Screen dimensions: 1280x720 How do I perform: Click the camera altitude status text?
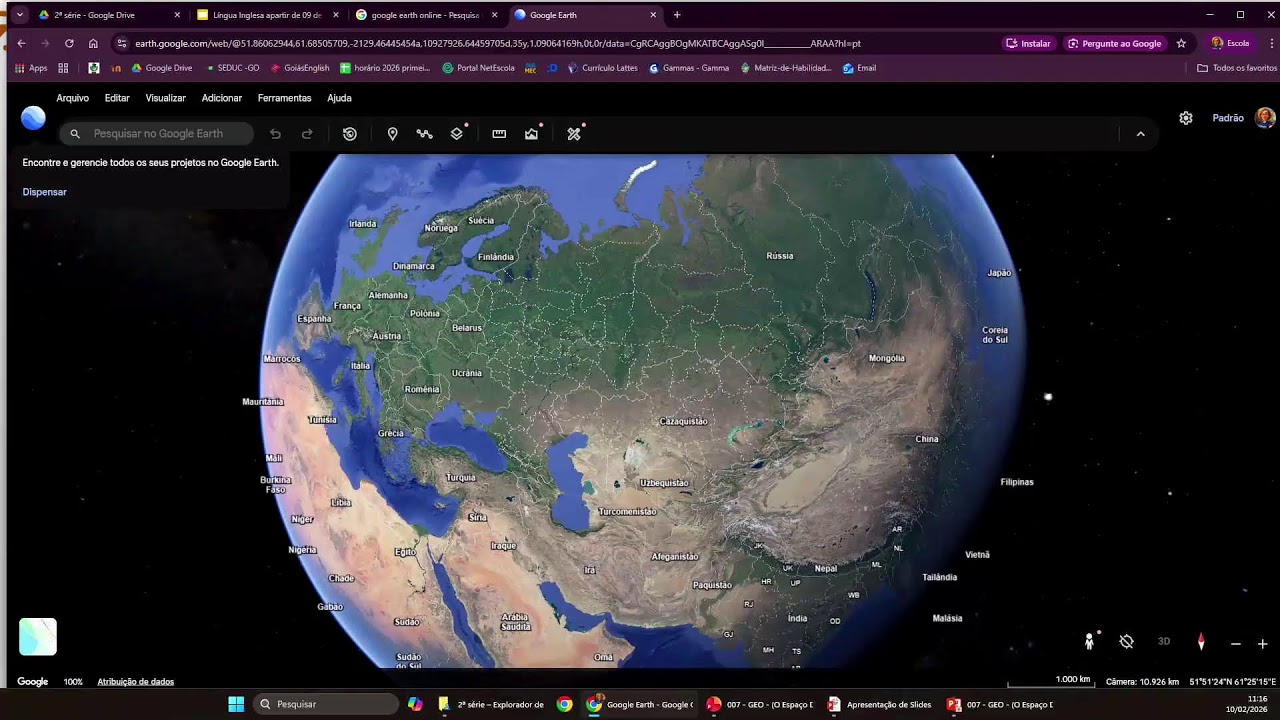[1142, 682]
